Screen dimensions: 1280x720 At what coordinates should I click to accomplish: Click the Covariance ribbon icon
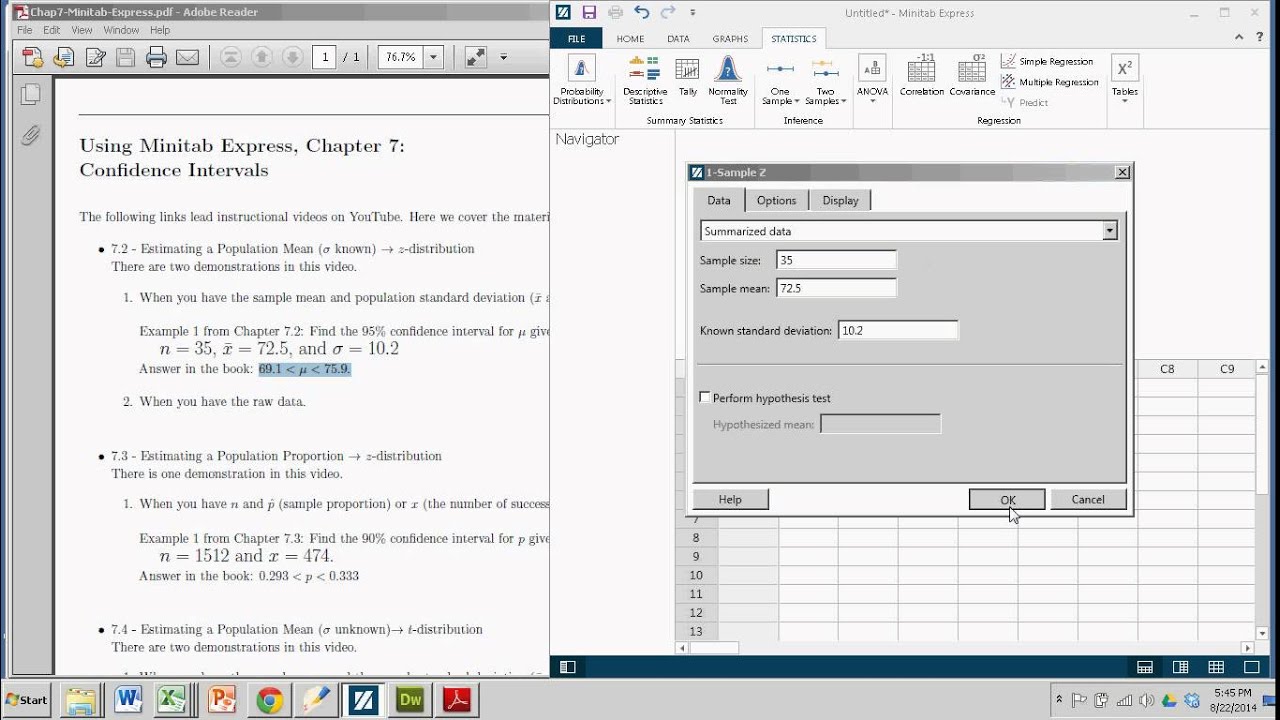coord(972,77)
